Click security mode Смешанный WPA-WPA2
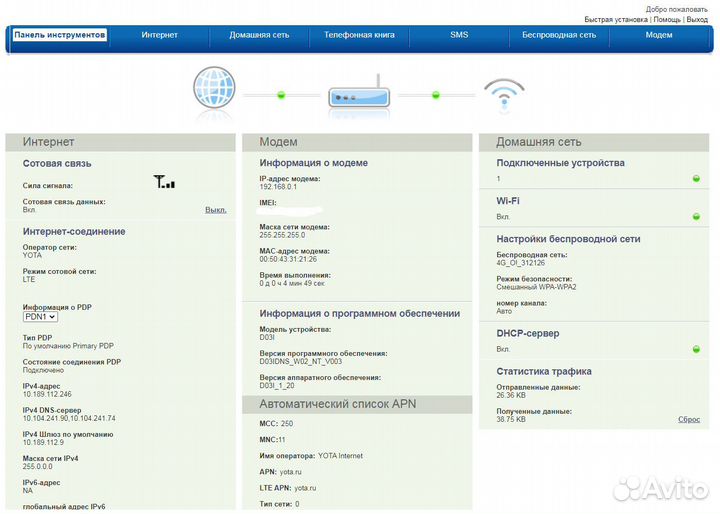This screenshot has height=514, width=720. click(536, 287)
